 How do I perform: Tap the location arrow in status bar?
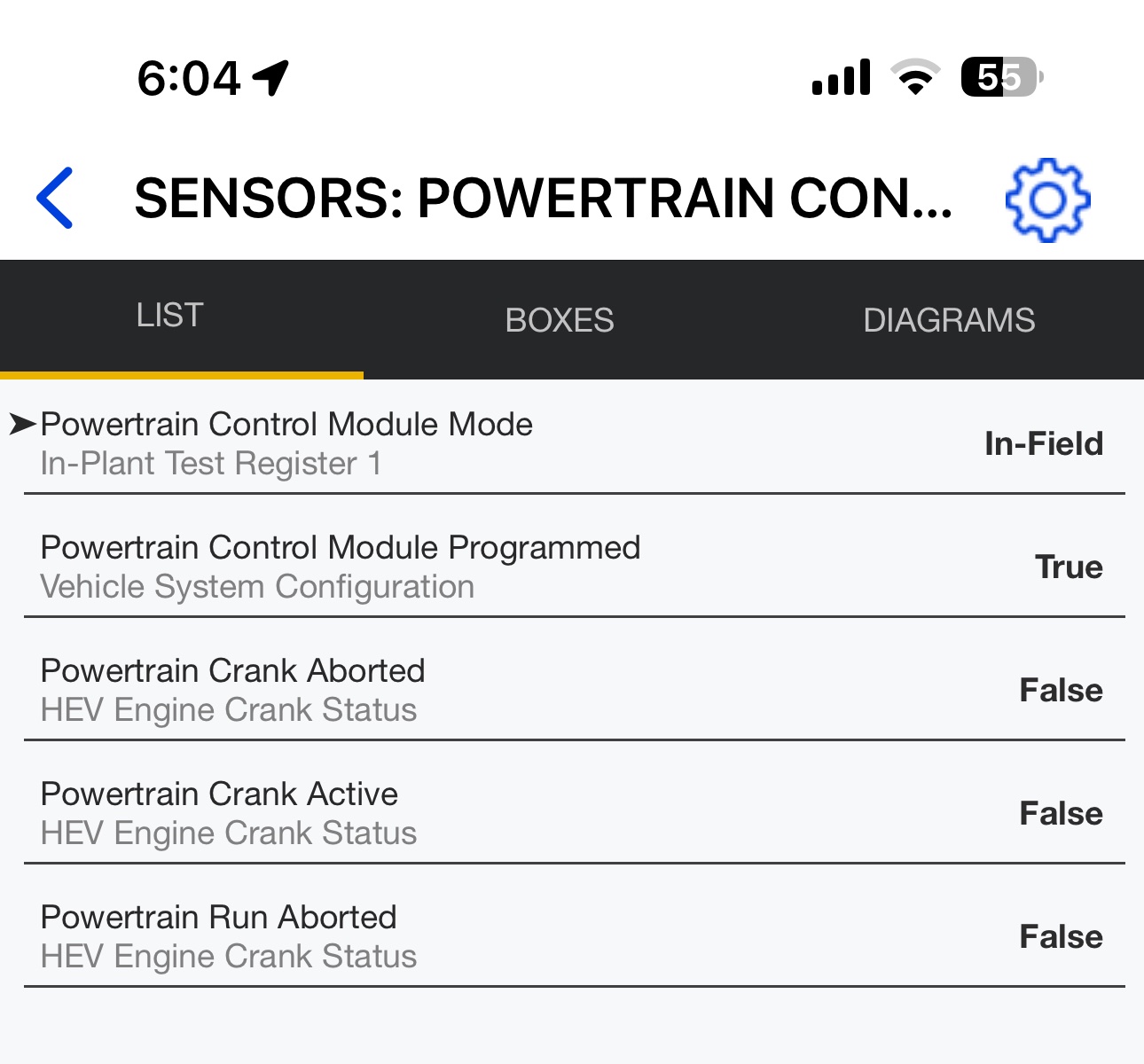(271, 78)
